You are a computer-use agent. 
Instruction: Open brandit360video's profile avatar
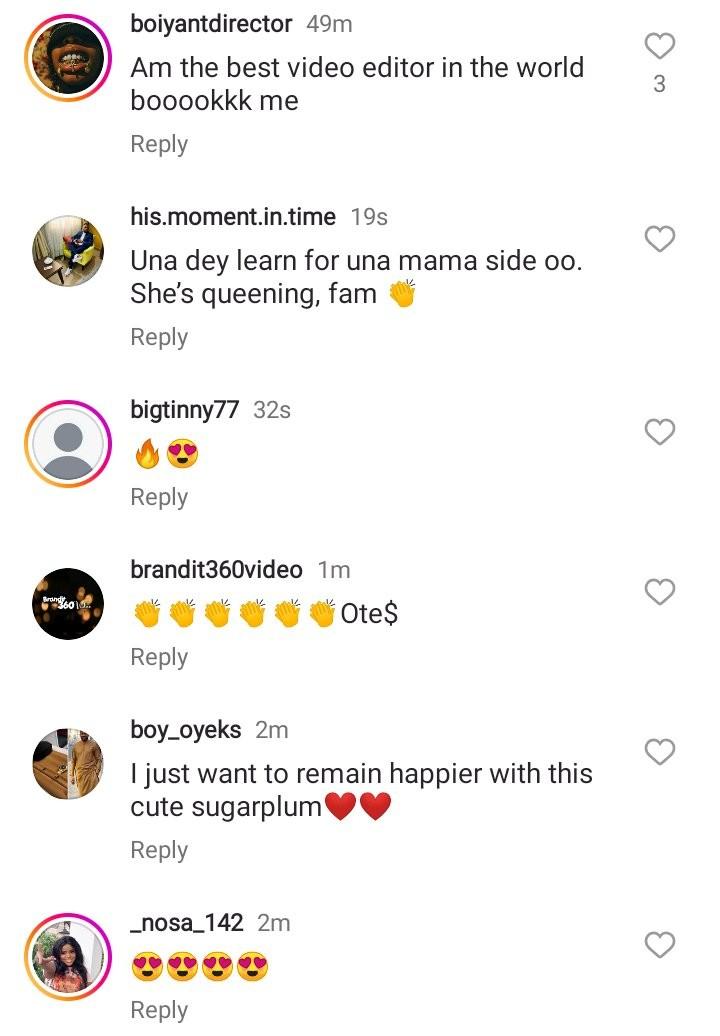coord(68,603)
